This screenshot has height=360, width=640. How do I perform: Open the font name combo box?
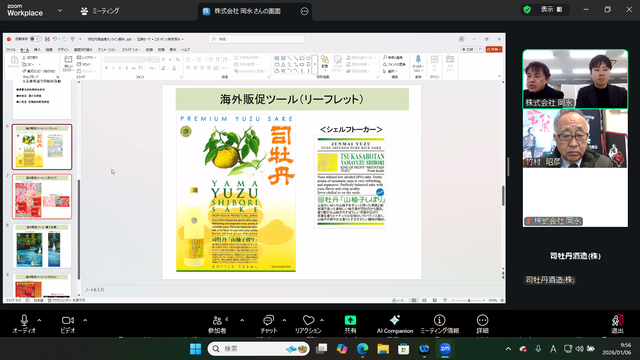(124, 60)
